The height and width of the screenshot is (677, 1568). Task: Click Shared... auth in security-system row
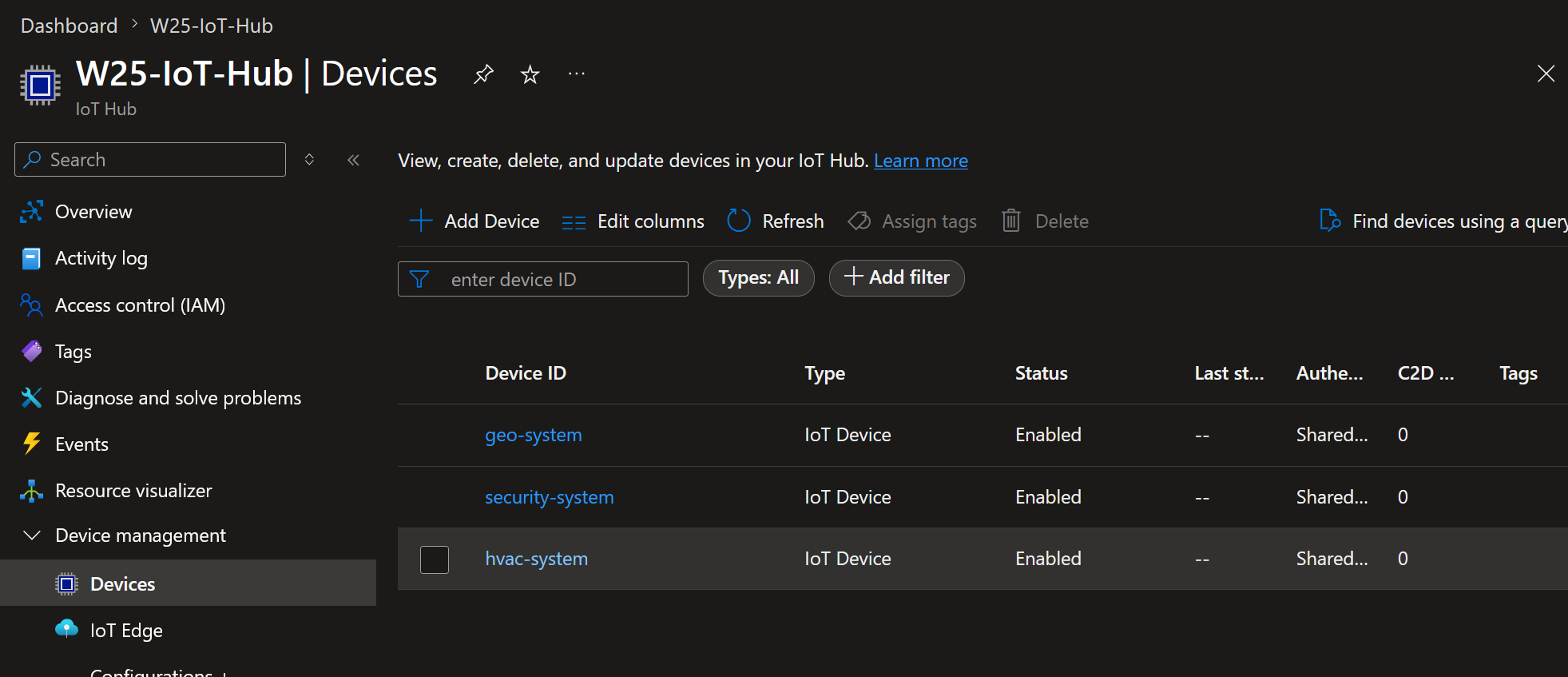(x=1332, y=497)
